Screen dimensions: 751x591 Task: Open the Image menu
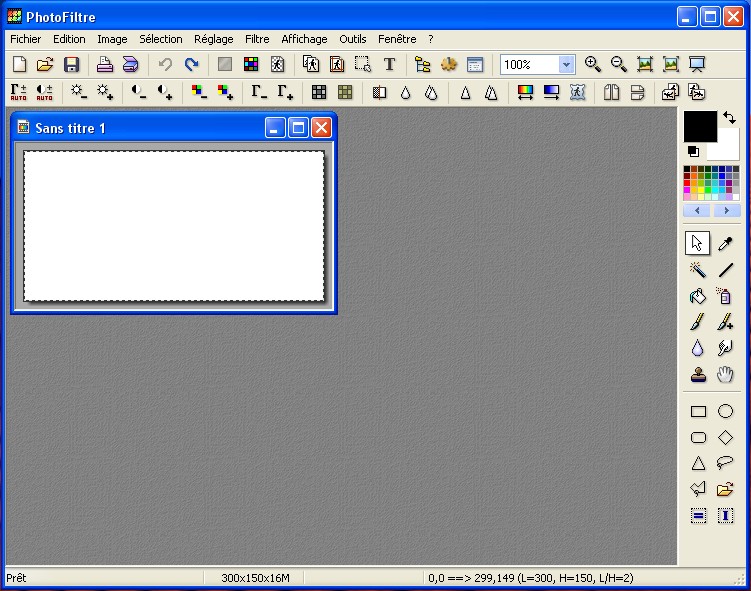112,39
